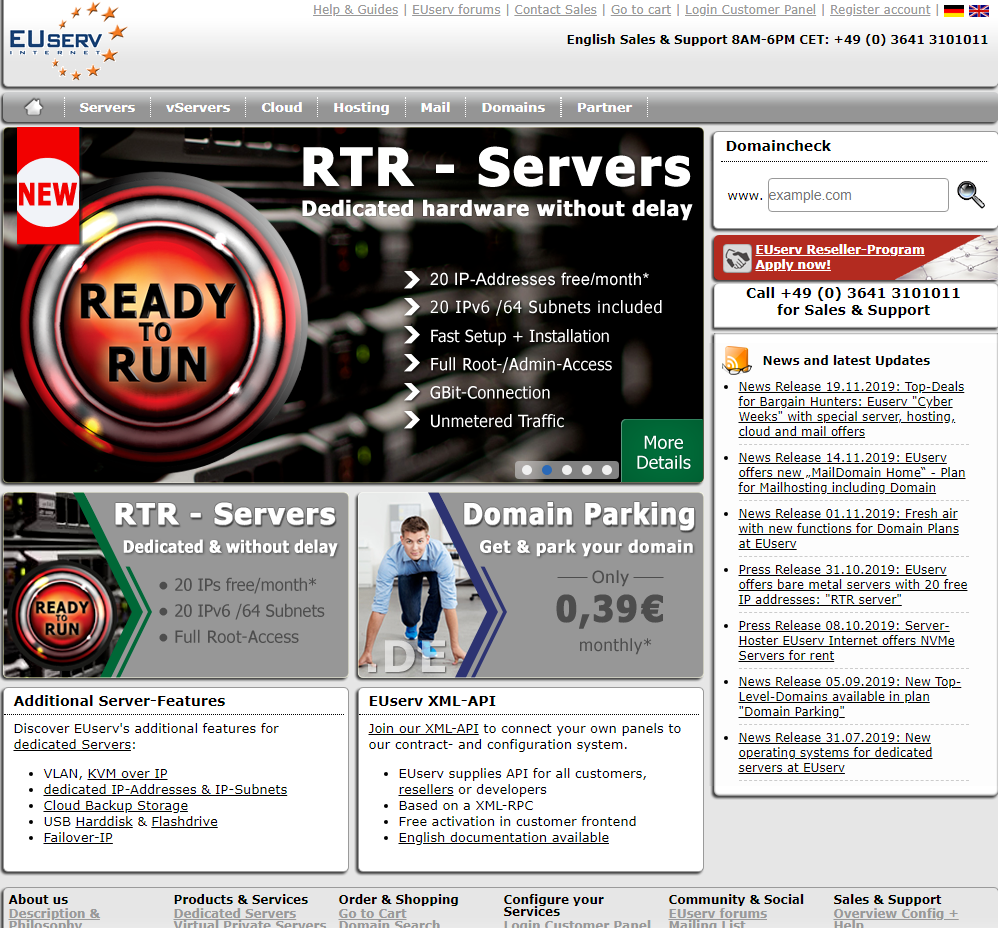Click the news RSS feed icon
998x928 pixels.
coord(737,360)
